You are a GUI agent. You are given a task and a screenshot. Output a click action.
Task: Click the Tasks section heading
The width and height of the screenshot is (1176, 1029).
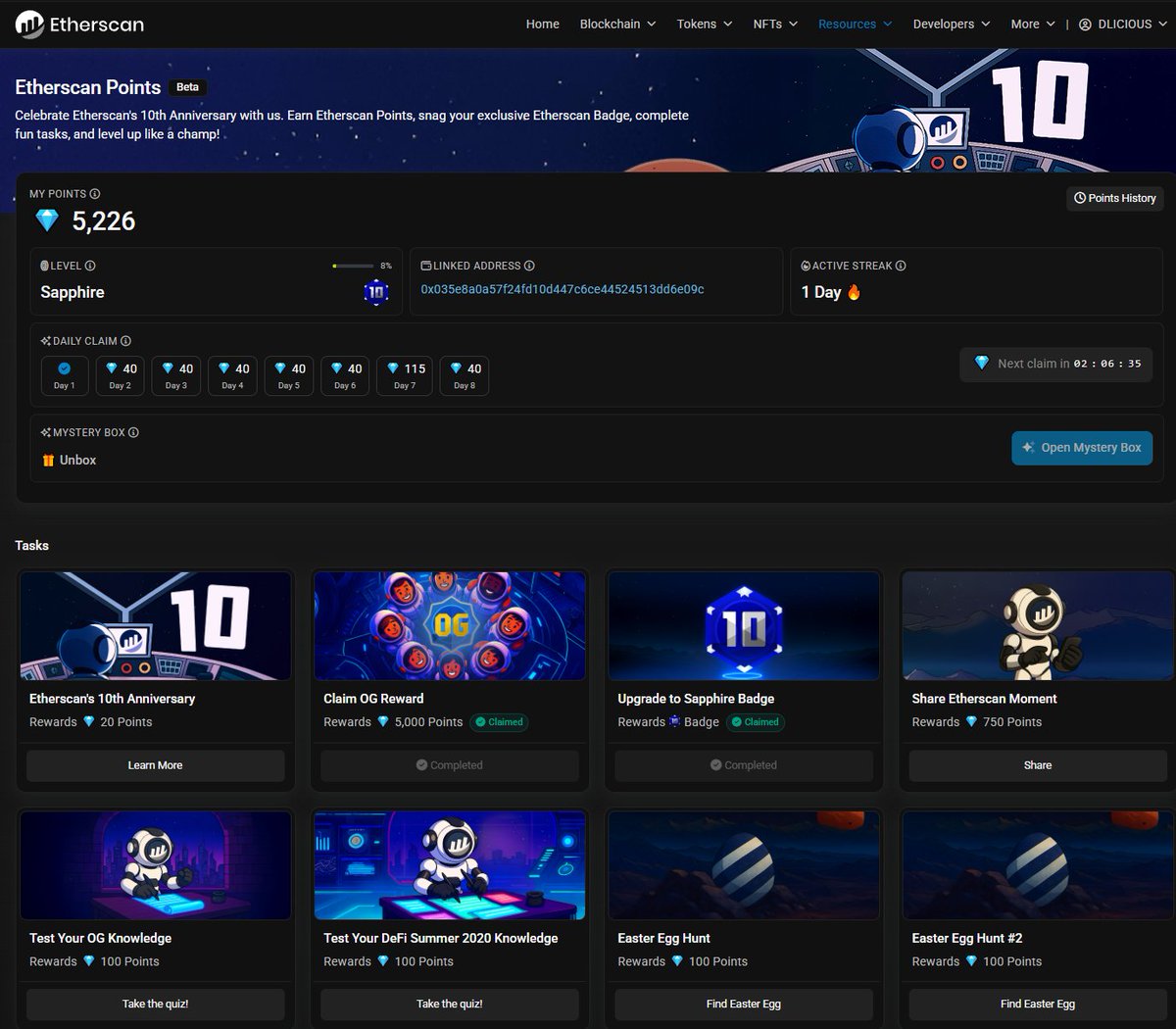tap(32, 545)
